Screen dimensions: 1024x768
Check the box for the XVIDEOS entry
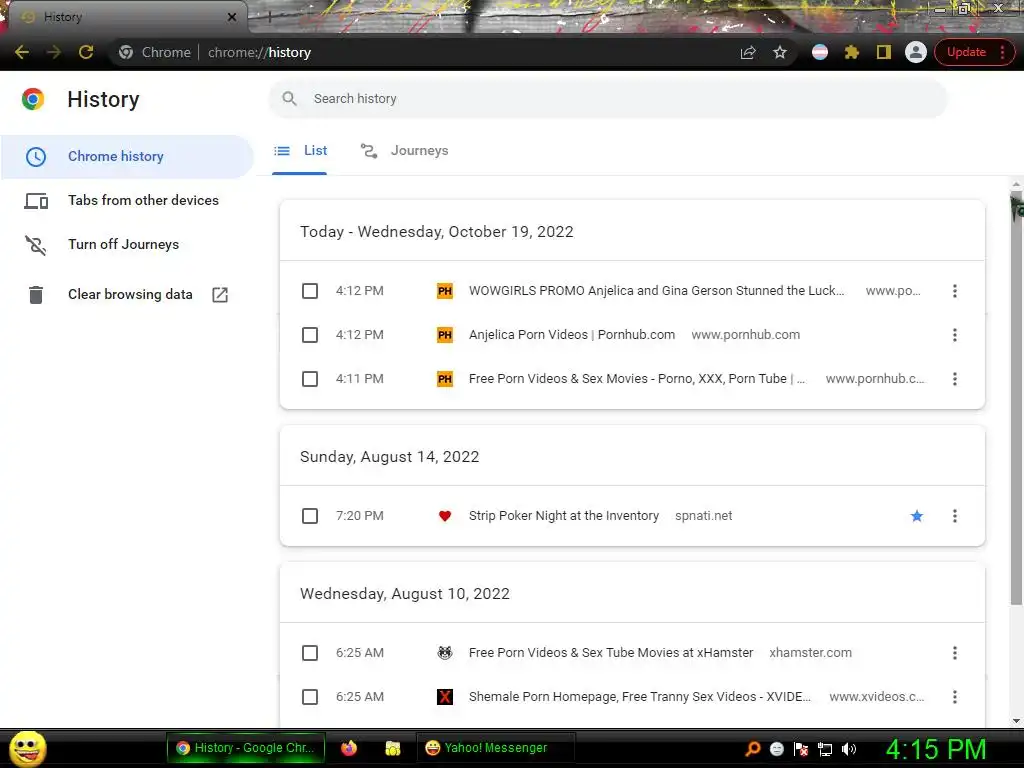click(310, 697)
